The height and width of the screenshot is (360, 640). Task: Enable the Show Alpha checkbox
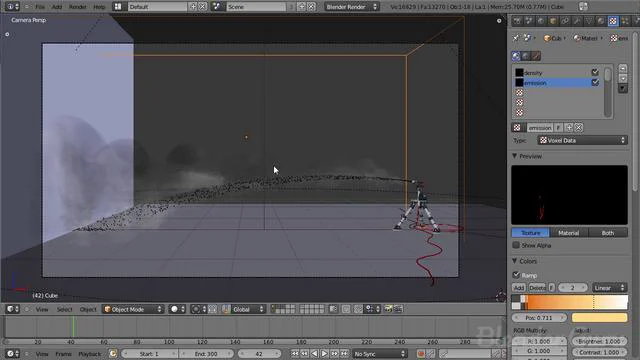tap(516, 245)
